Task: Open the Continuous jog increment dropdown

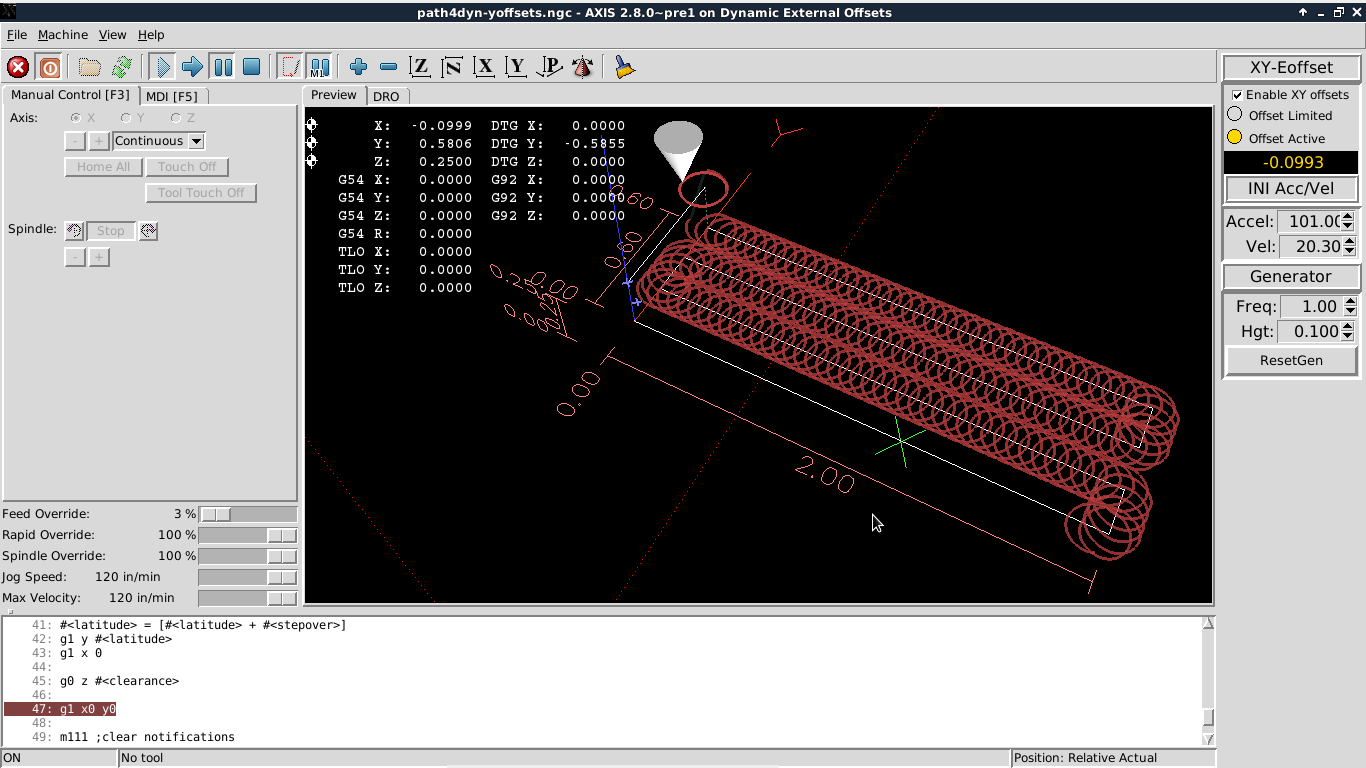Action: [x=159, y=141]
